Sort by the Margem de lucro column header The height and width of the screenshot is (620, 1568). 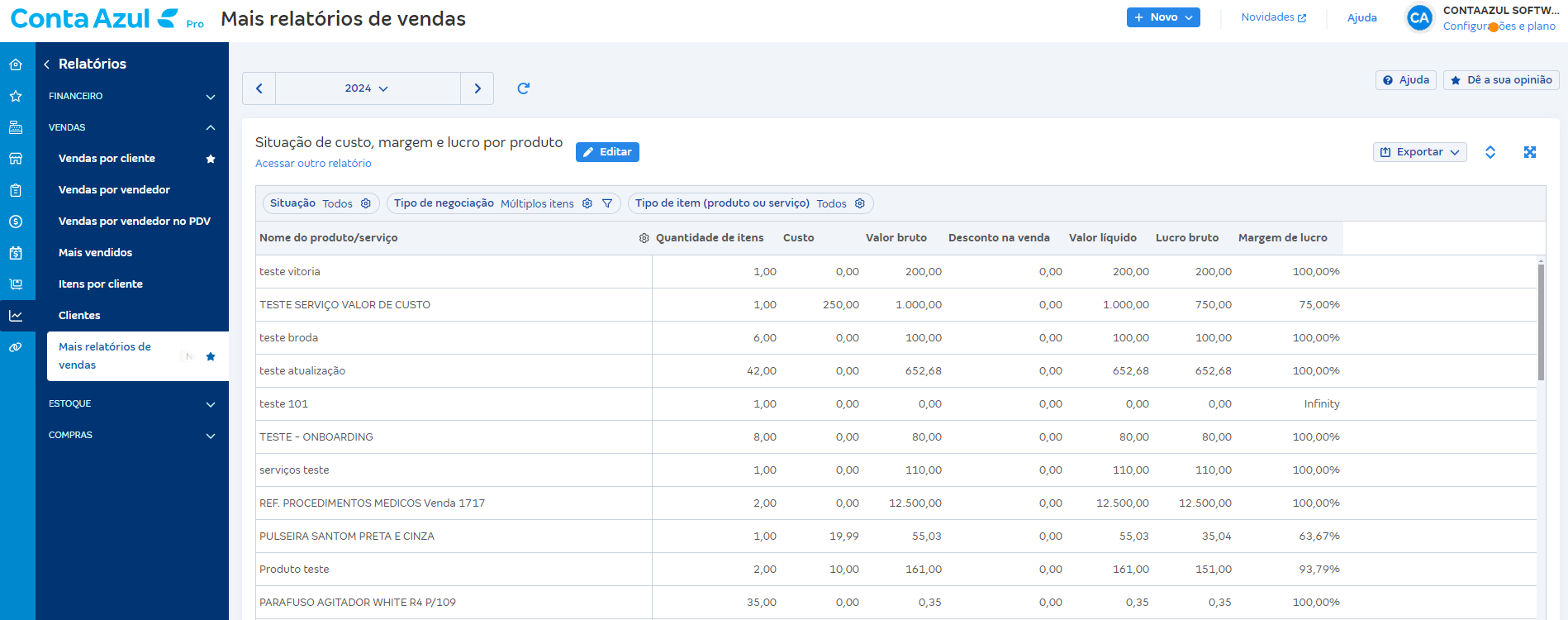pos(1282,238)
